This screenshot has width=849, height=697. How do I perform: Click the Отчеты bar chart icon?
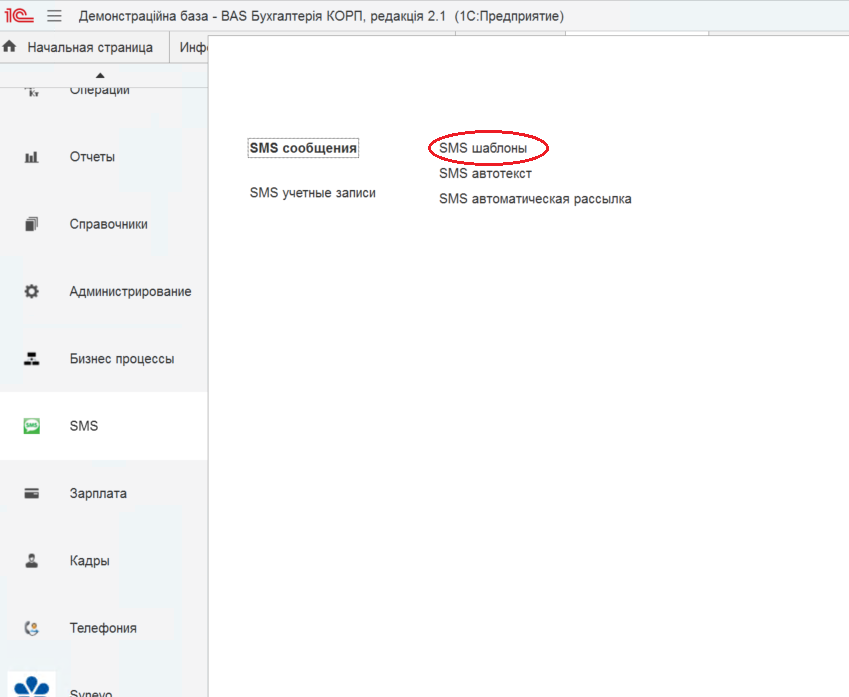point(31,157)
